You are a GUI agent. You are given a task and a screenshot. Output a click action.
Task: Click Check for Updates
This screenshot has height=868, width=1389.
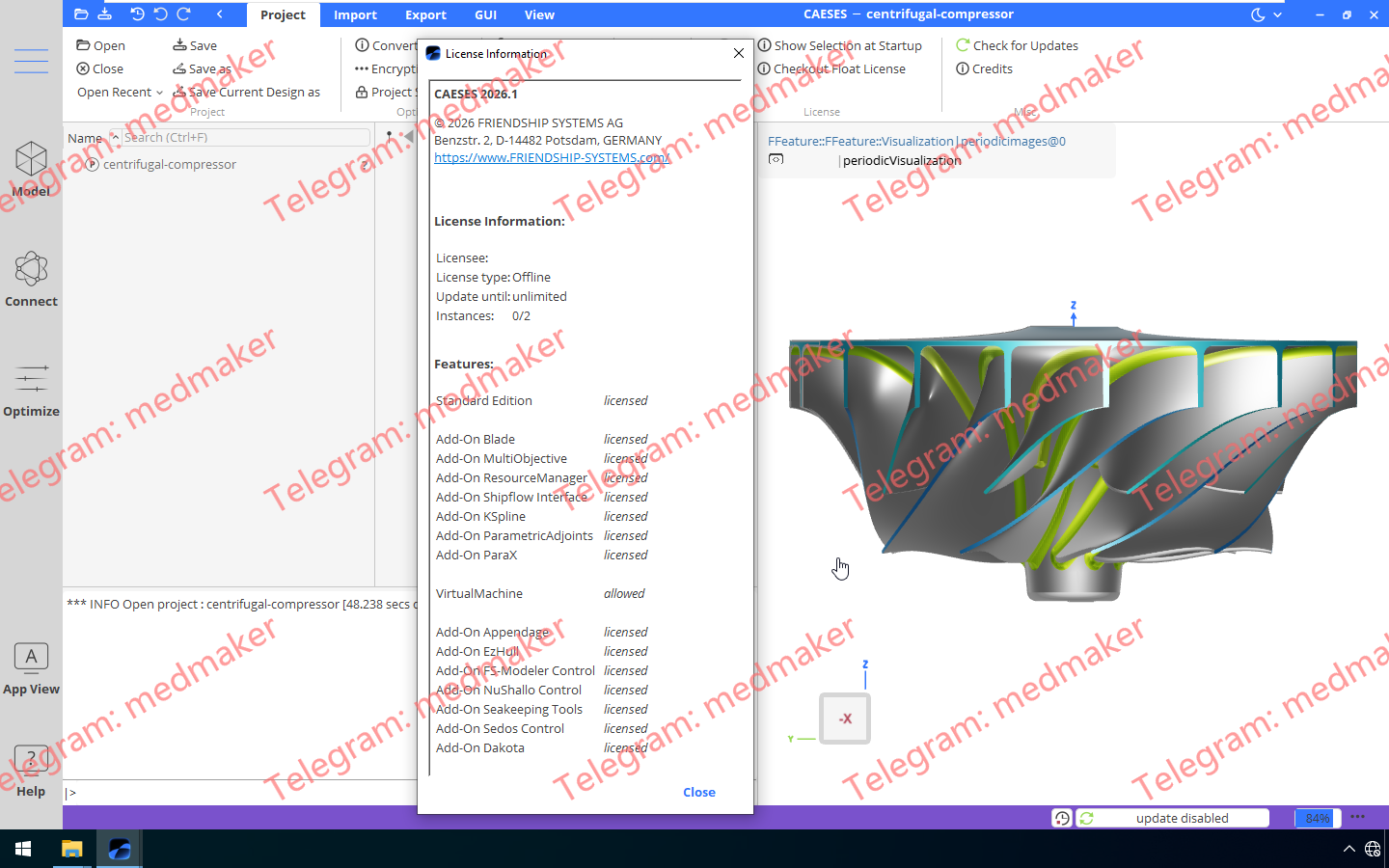click(x=1017, y=45)
